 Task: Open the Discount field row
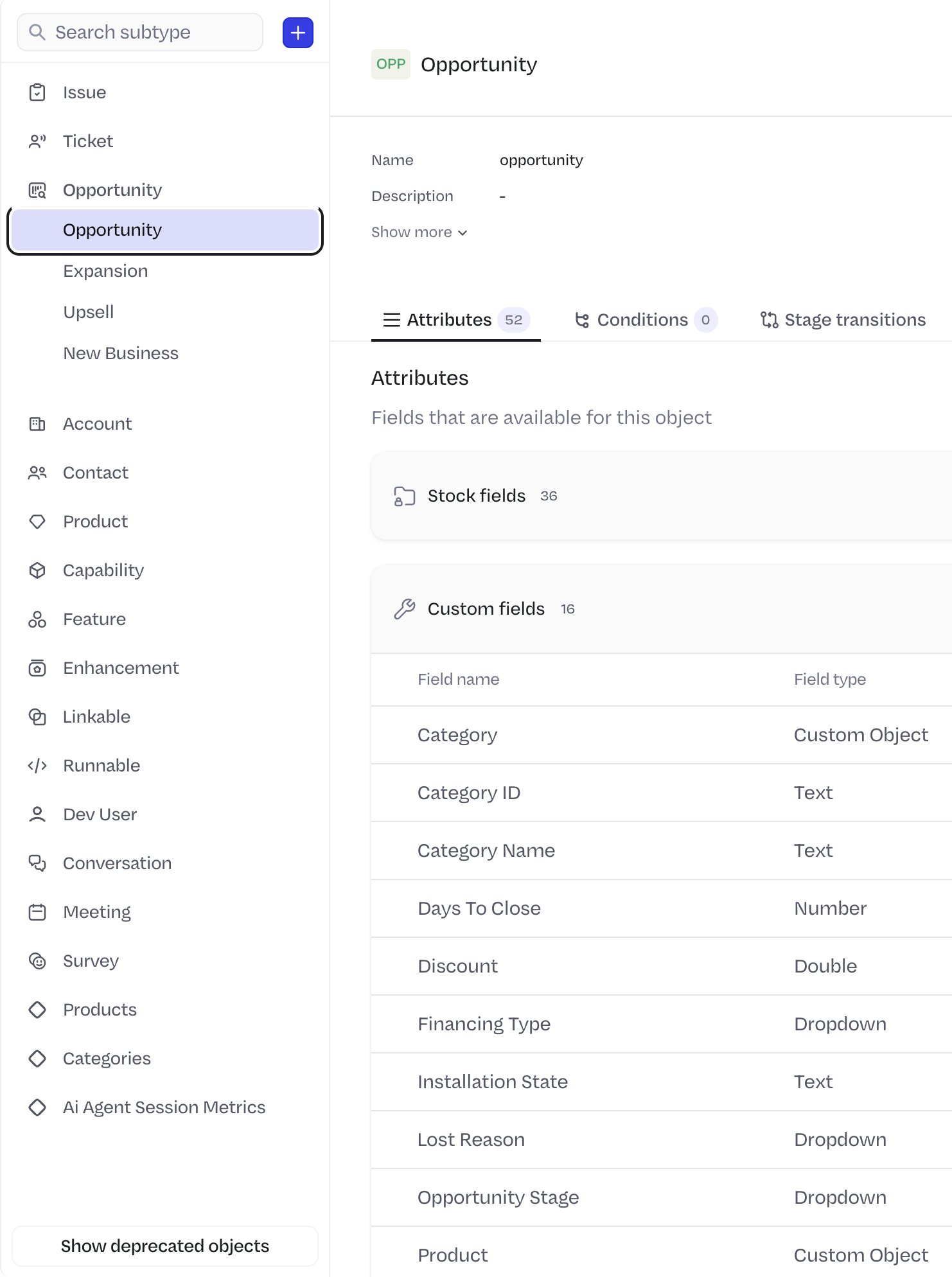(x=661, y=966)
